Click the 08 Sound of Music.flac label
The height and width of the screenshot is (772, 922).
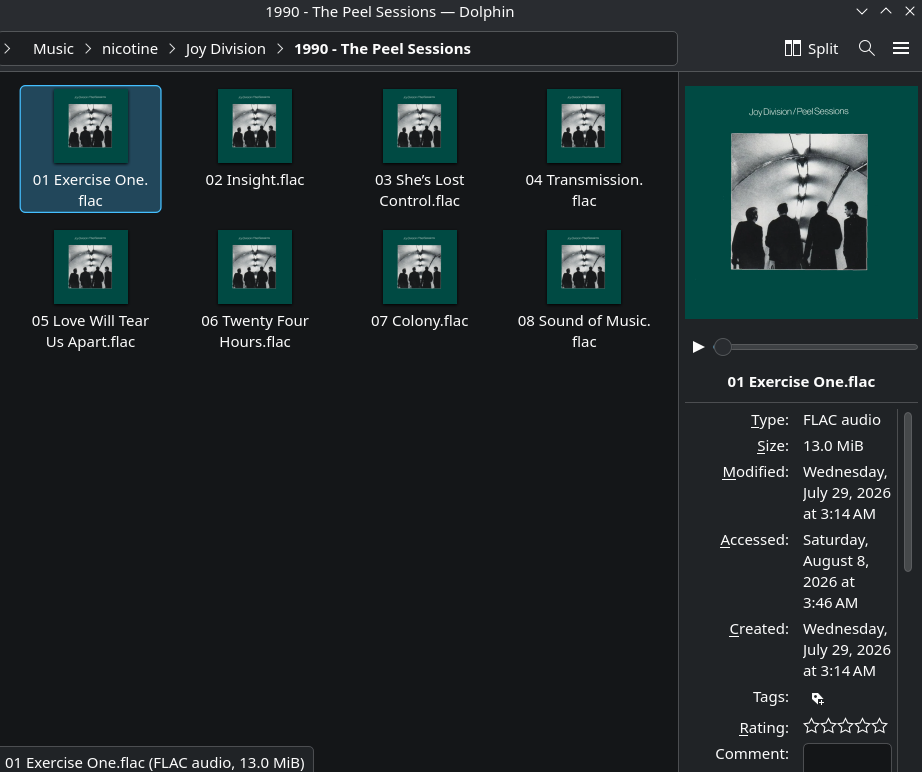point(584,331)
